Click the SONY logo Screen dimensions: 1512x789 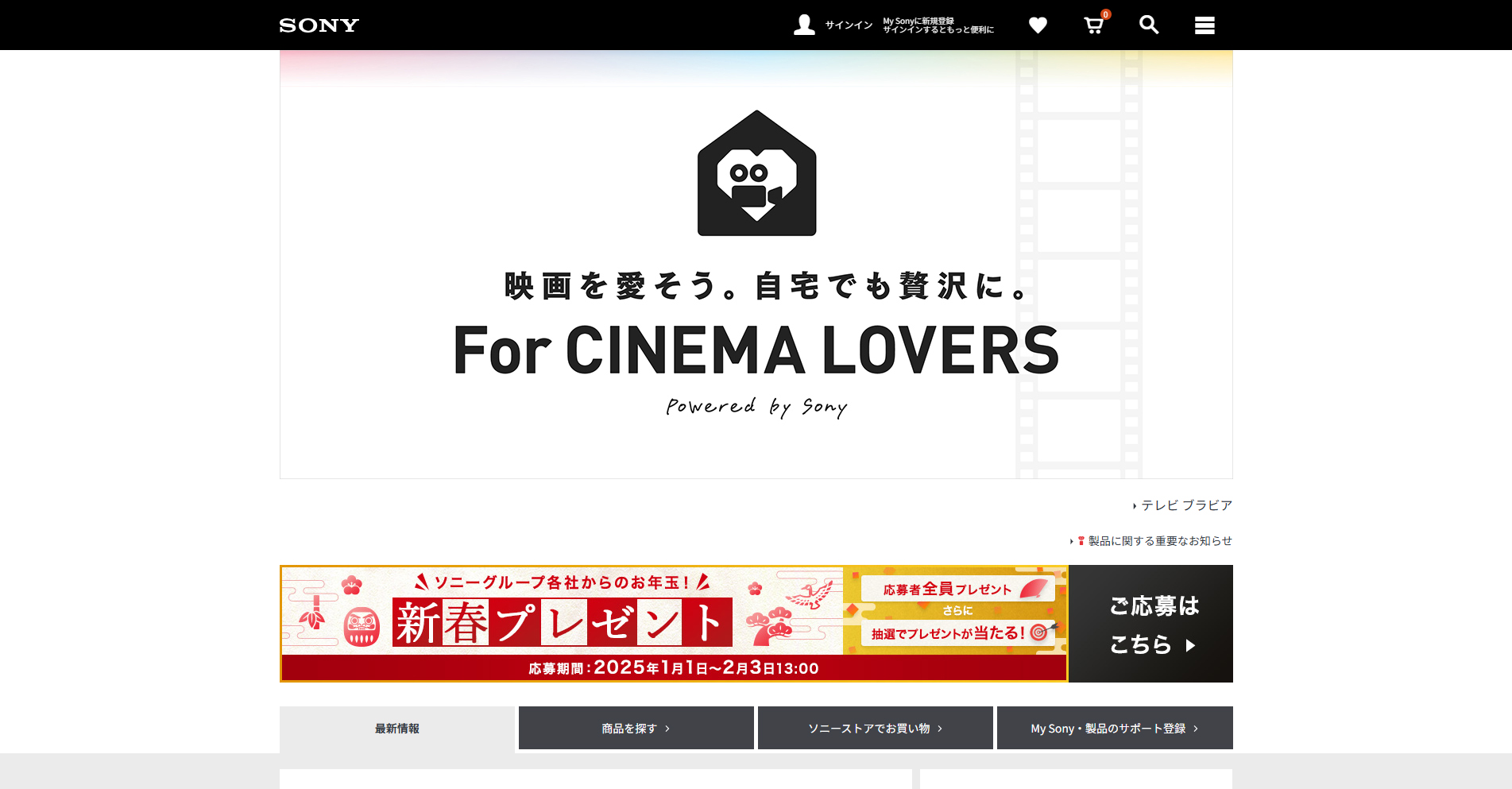318,25
